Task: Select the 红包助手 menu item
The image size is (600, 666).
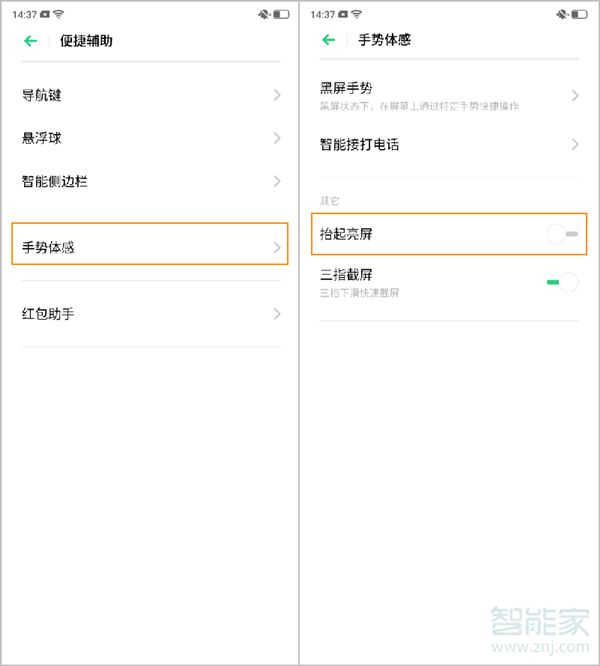Action: point(150,314)
